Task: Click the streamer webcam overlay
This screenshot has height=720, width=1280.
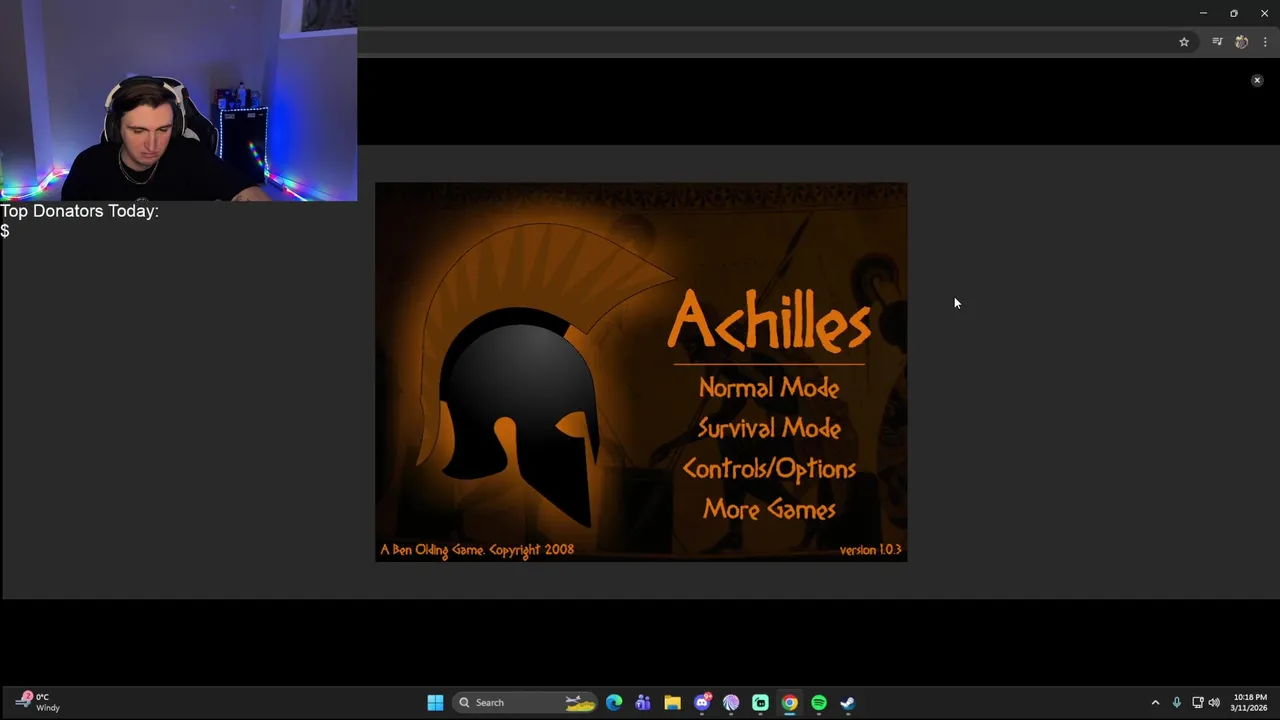Action: (x=178, y=100)
